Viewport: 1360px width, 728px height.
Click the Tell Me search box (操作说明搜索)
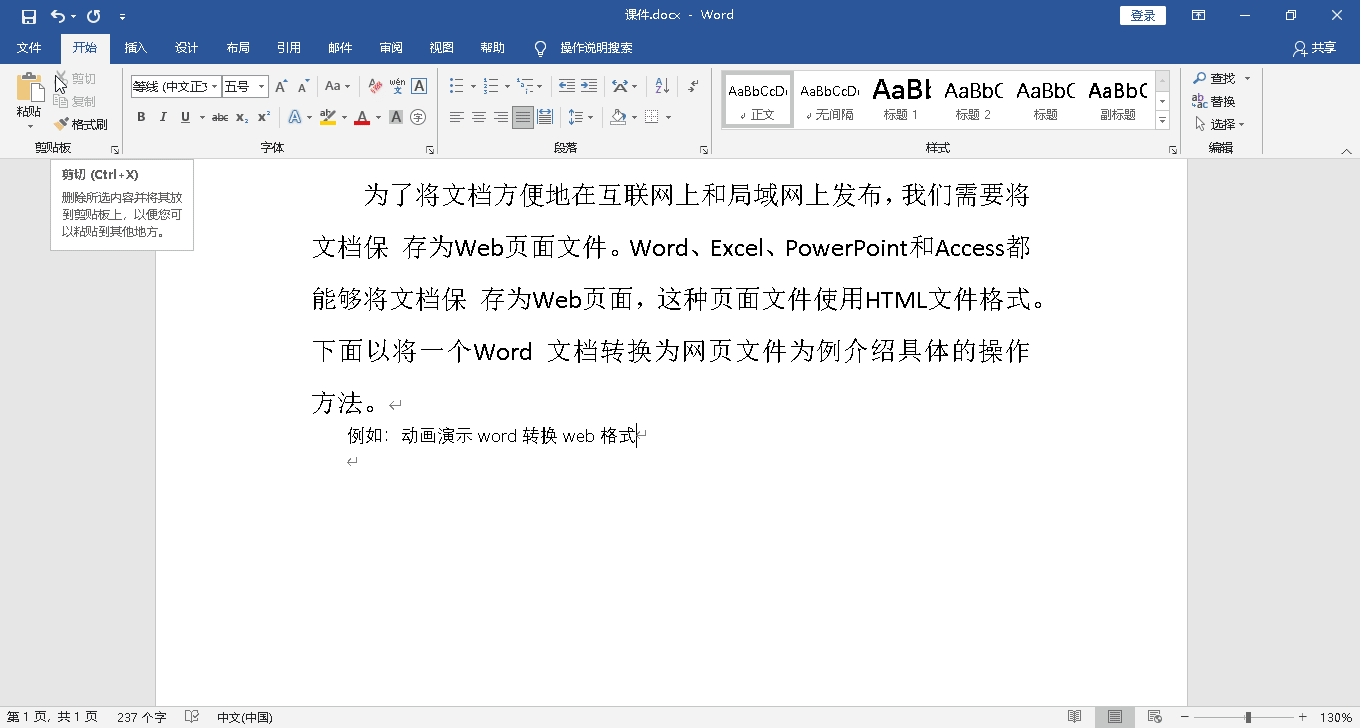[x=596, y=48]
